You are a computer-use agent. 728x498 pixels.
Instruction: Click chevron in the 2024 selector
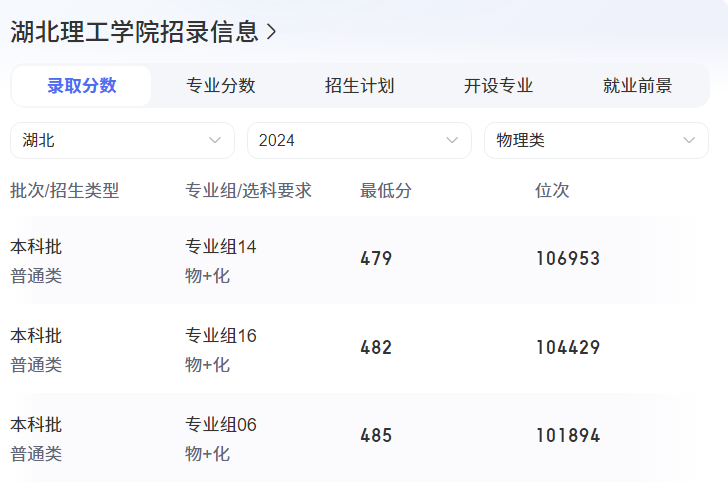click(x=452, y=140)
